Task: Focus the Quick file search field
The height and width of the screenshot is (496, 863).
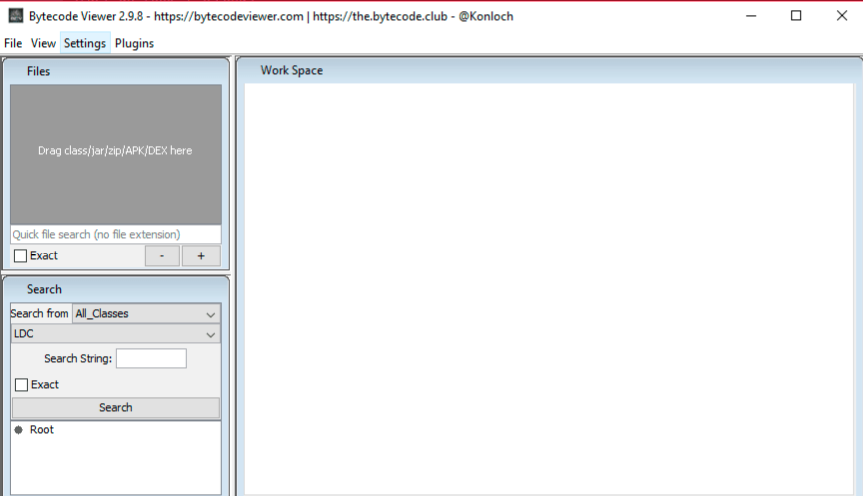Action: (116, 235)
